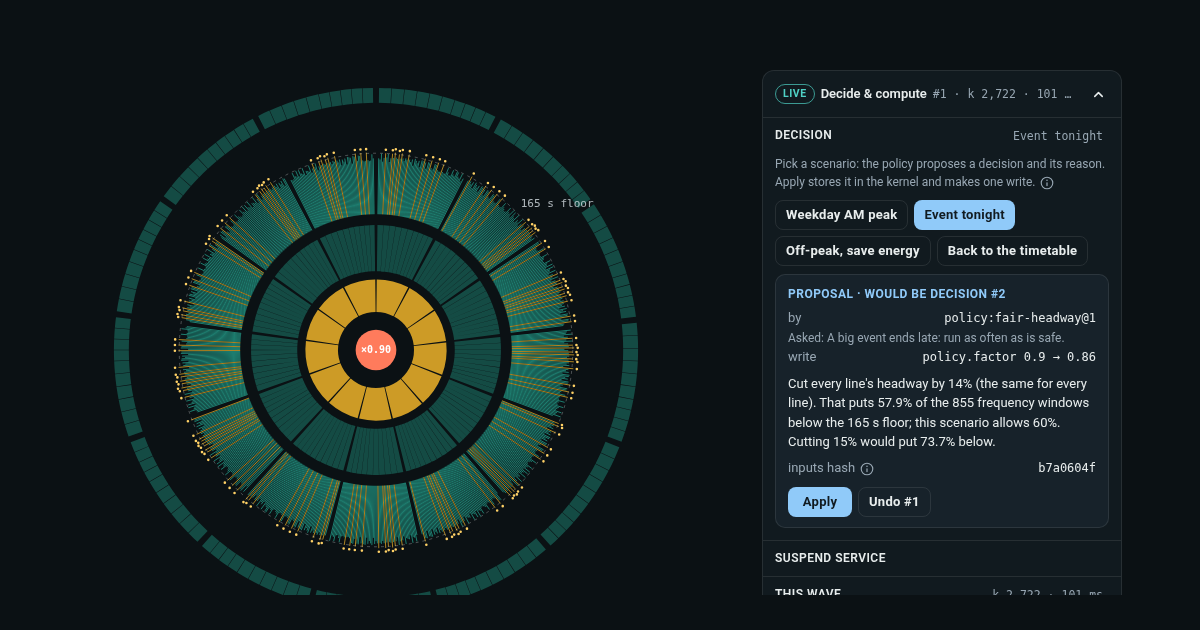Click the policy:fair-headway@1 value
1200x630 pixels.
click(x=1020, y=318)
